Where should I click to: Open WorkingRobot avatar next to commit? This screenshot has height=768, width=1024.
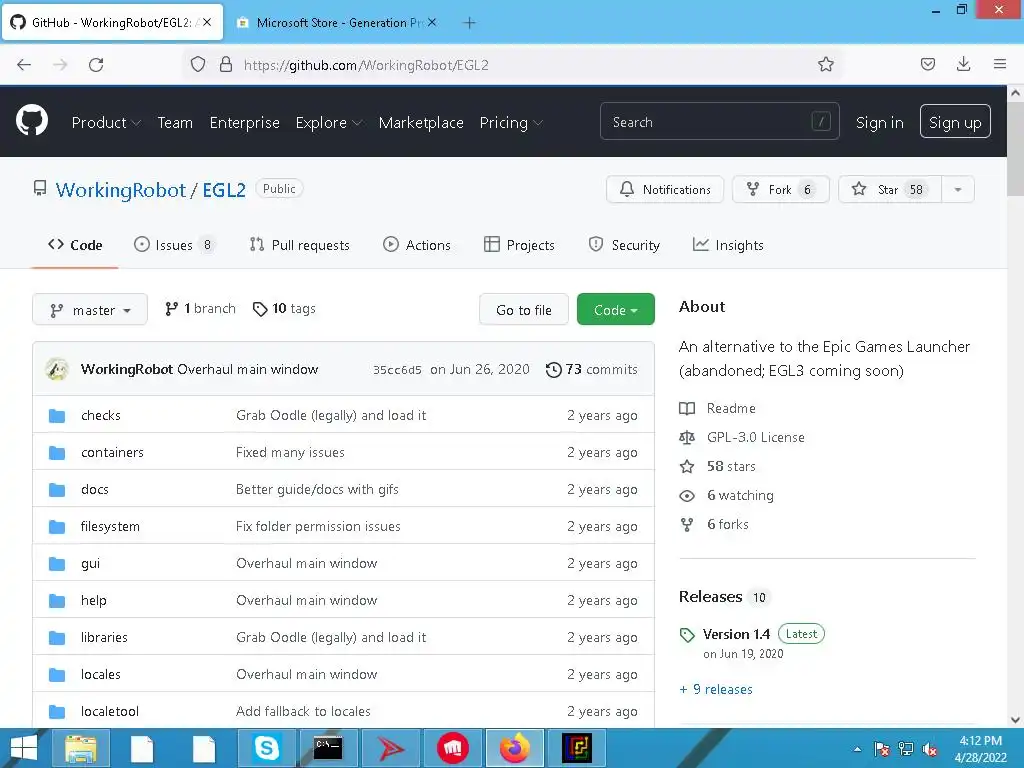click(x=57, y=370)
